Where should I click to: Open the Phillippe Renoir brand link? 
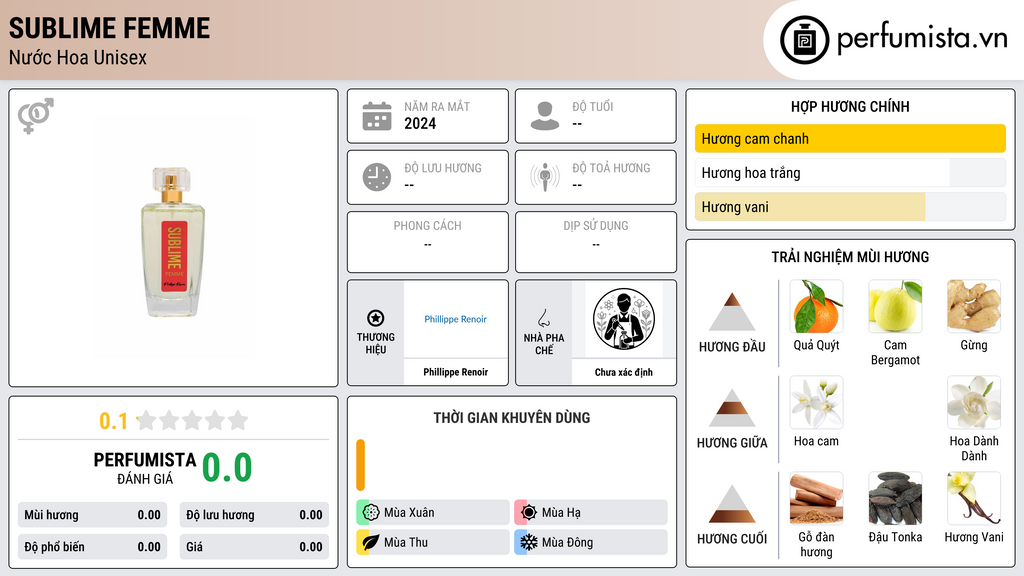click(x=455, y=319)
